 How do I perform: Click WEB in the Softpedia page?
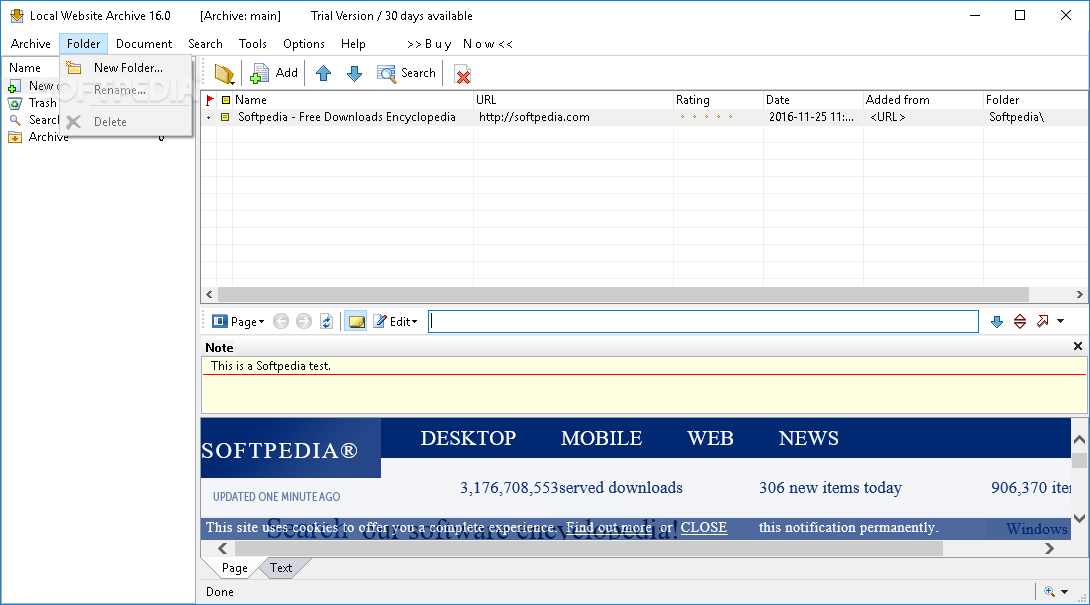(x=710, y=438)
